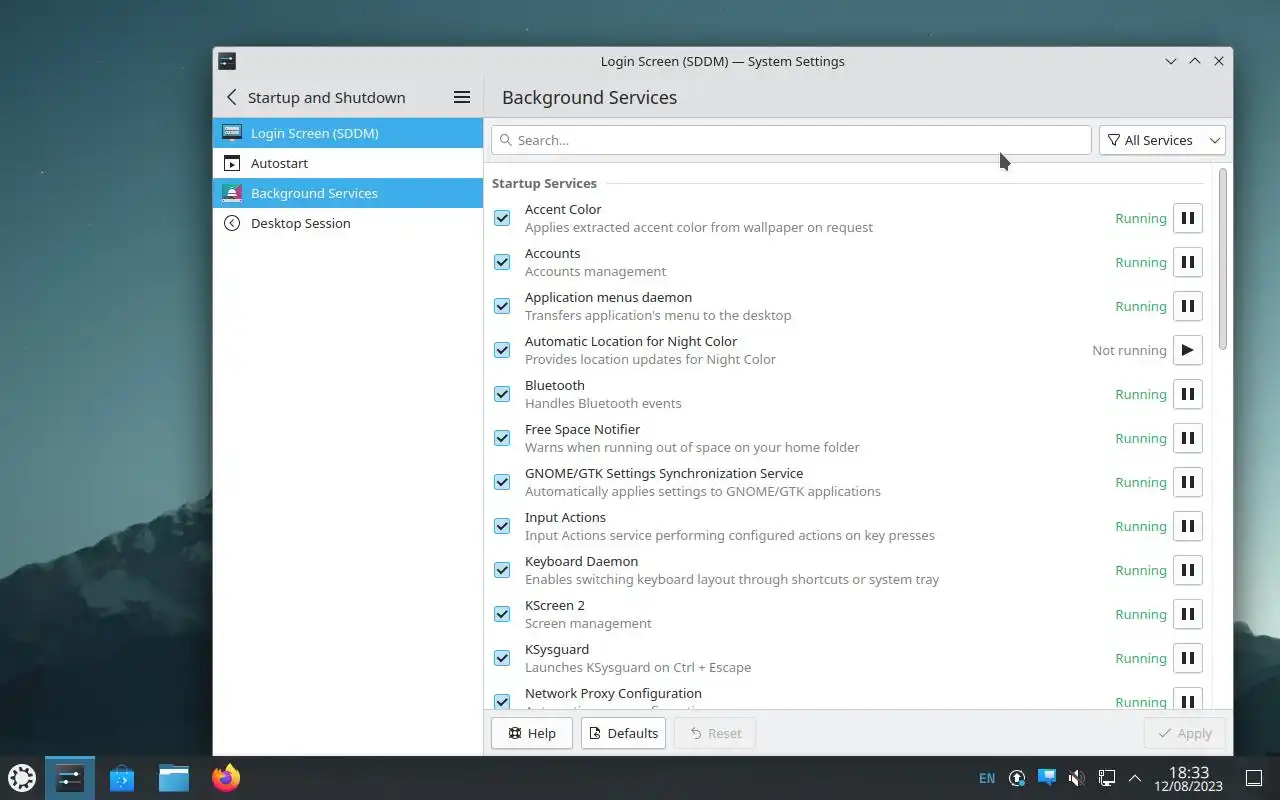
Task: Click the Reset button
Action: click(715, 733)
